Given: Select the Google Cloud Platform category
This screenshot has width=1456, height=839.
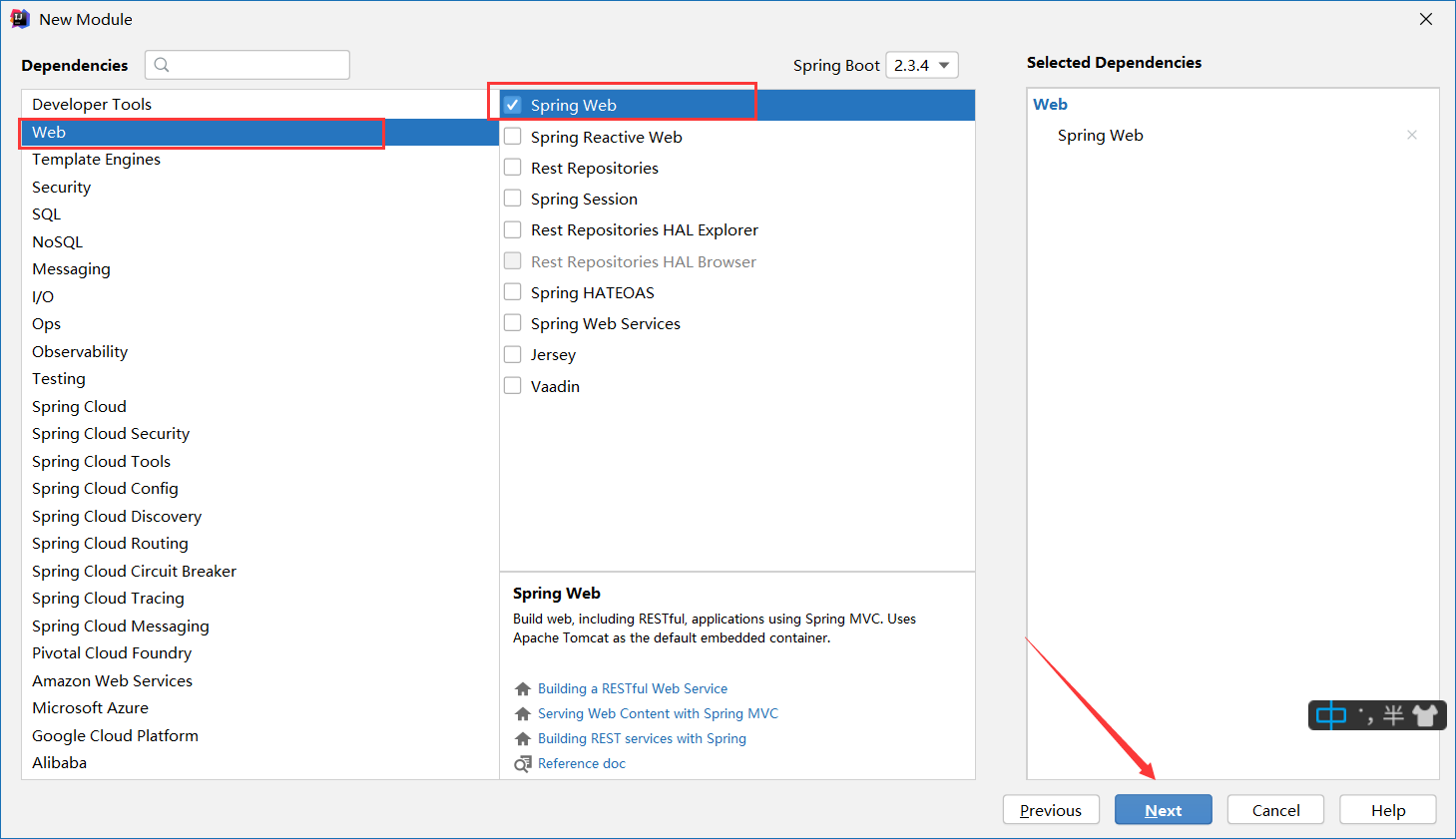Looking at the screenshot, I should click(259, 736).
